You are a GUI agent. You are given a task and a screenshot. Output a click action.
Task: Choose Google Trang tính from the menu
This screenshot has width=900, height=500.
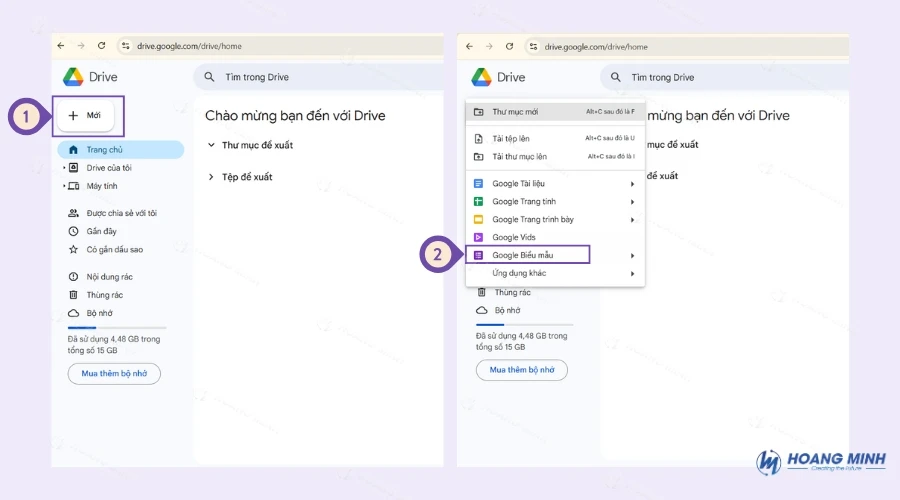point(555,201)
